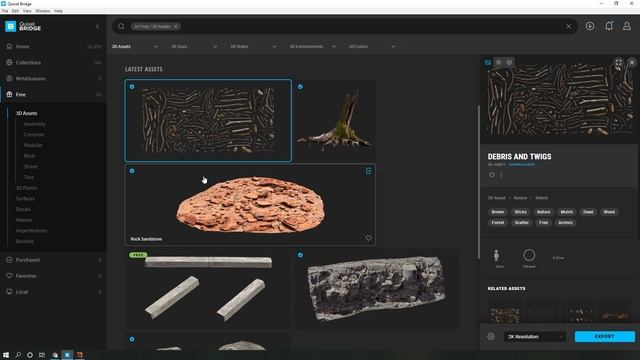Viewport: 640px width, 360px height.
Task: Switch to the grid view icon in the details panel
Action: 498,62
